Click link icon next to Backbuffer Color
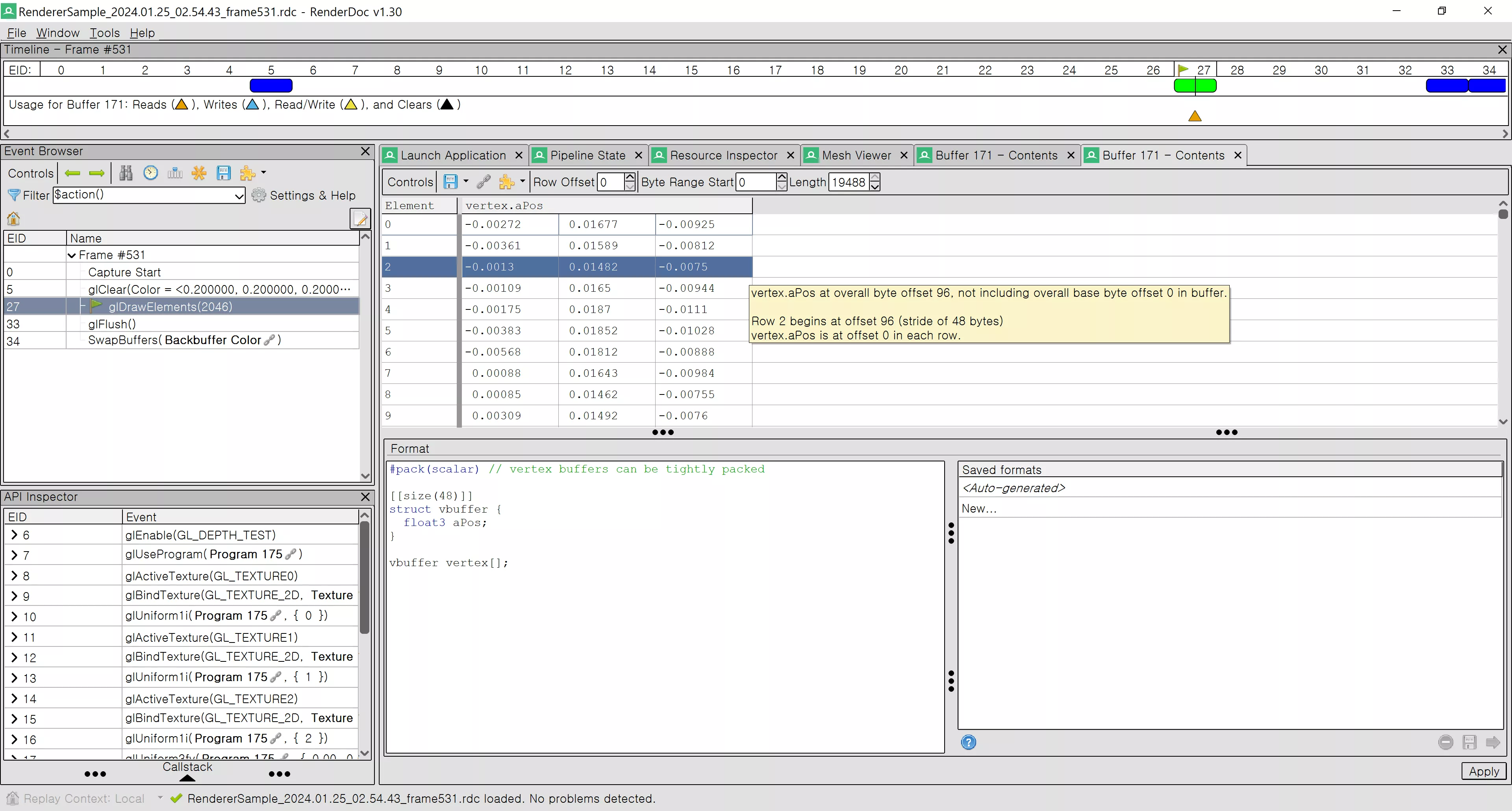 pos(269,341)
